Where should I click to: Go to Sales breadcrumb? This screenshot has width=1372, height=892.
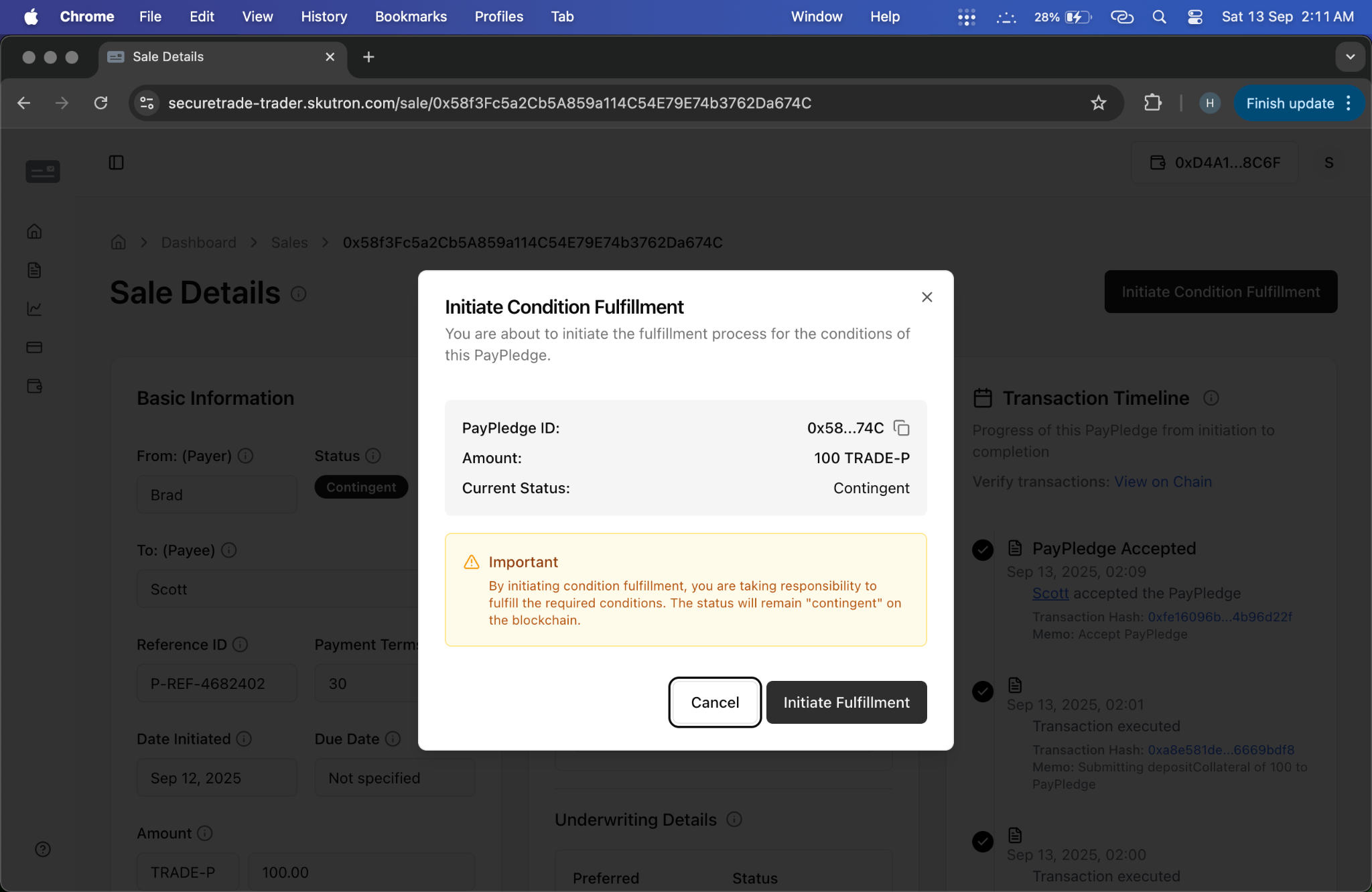(289, 243)
